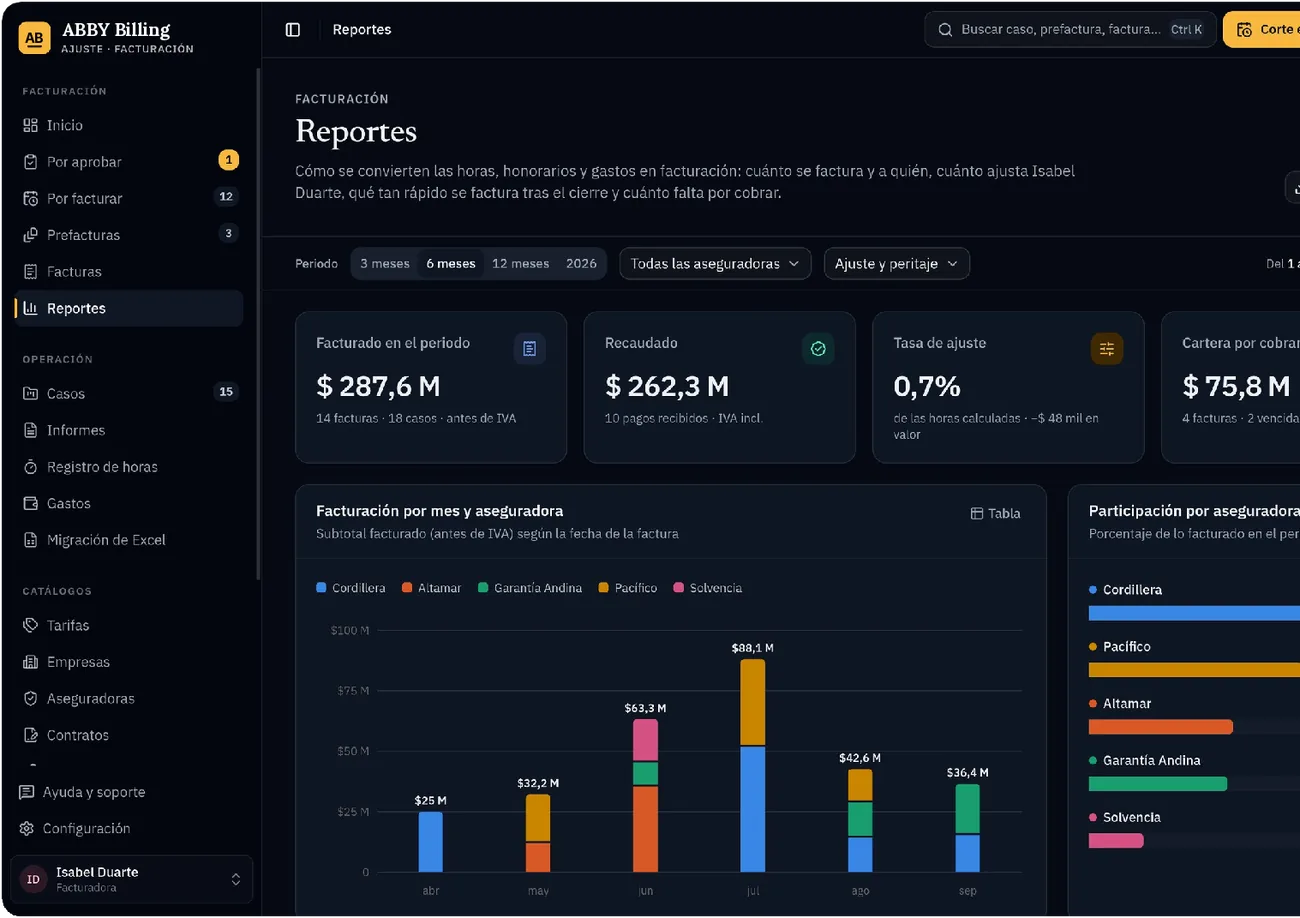
Task: Select the 6 meses period option
Action: click(451, 264)
